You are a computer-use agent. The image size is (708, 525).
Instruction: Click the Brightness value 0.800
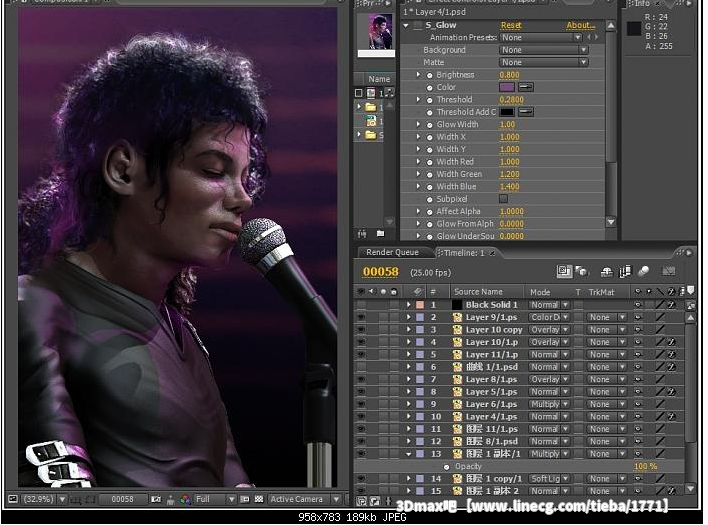[509, 75]
